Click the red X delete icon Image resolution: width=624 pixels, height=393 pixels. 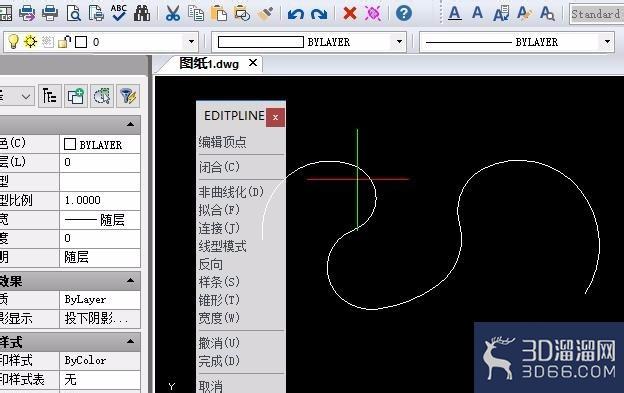tap(350, 13)
